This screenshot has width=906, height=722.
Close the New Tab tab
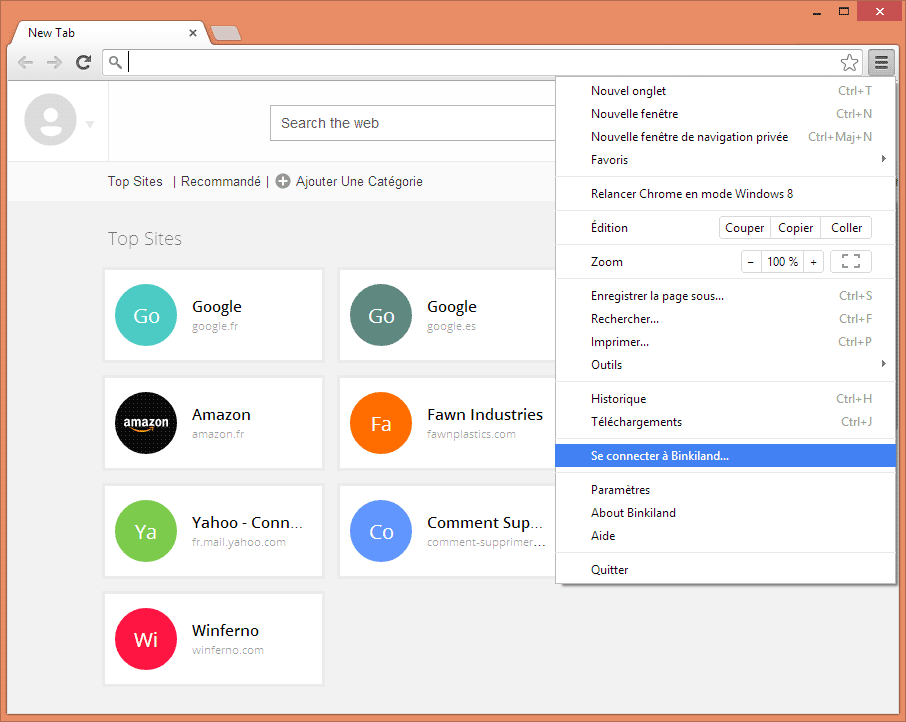(193, 33)
